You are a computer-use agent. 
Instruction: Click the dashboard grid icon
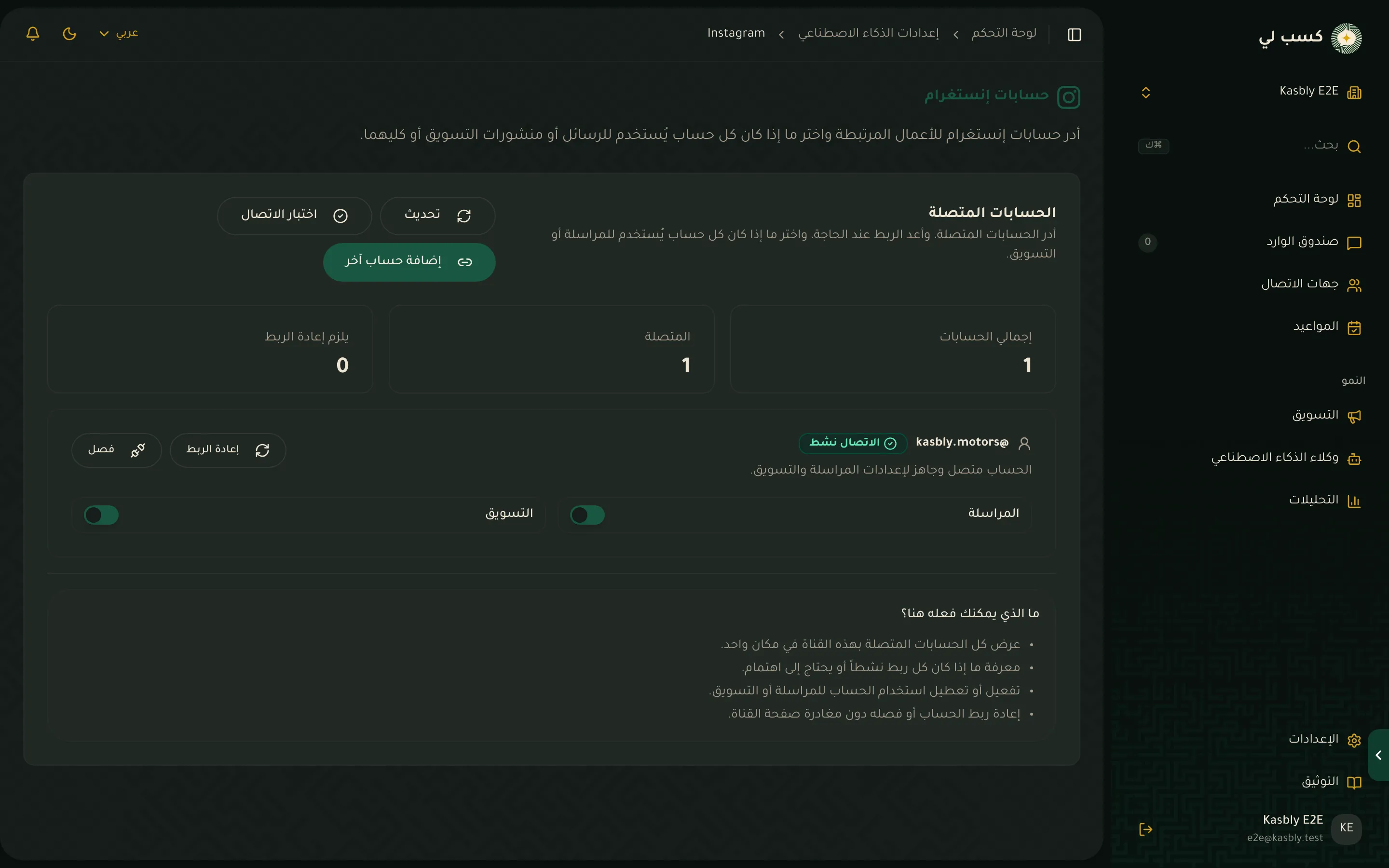pyautogui.click(x=1354, y=200)
